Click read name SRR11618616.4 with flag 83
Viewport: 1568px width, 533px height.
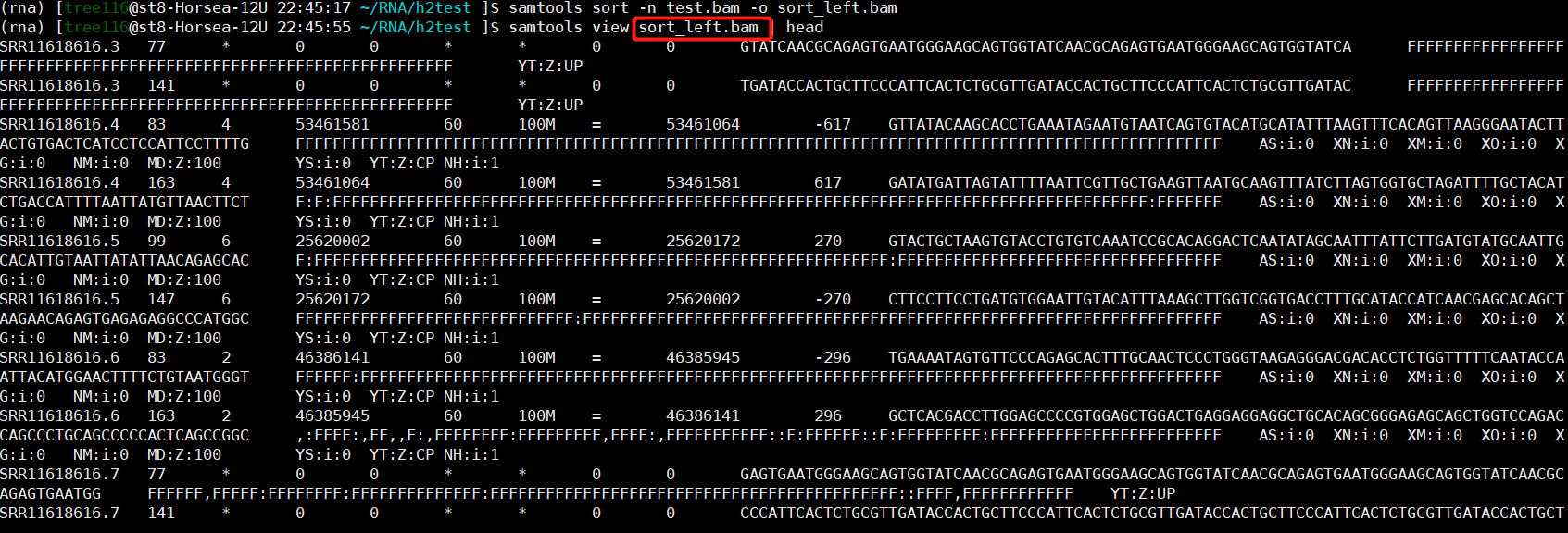click(x=60, y=124)
